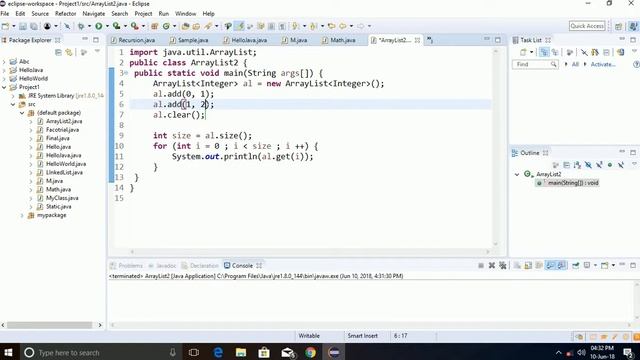Open the Debug button dropdown arrow
Image resolution: width=640 pixels, height=360 pixels.
(89, 26)
